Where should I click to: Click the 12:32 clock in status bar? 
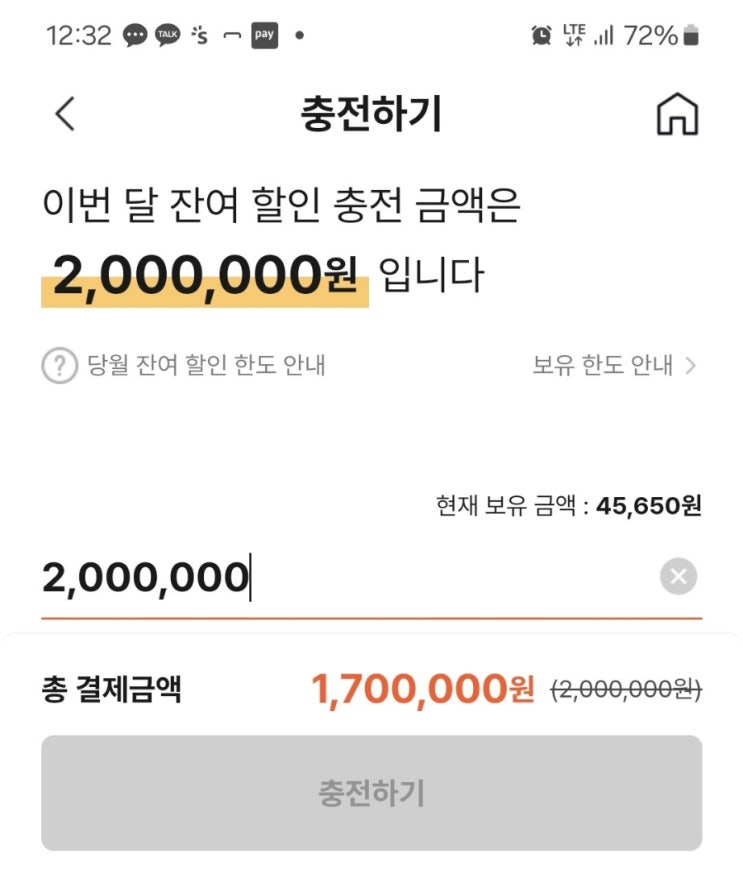pyautogui.click(x=79, y=36)
